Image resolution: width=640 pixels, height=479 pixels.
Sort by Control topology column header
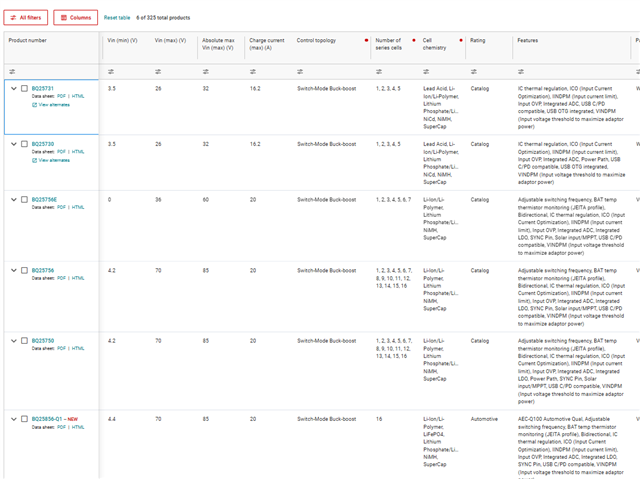point(316,40)
